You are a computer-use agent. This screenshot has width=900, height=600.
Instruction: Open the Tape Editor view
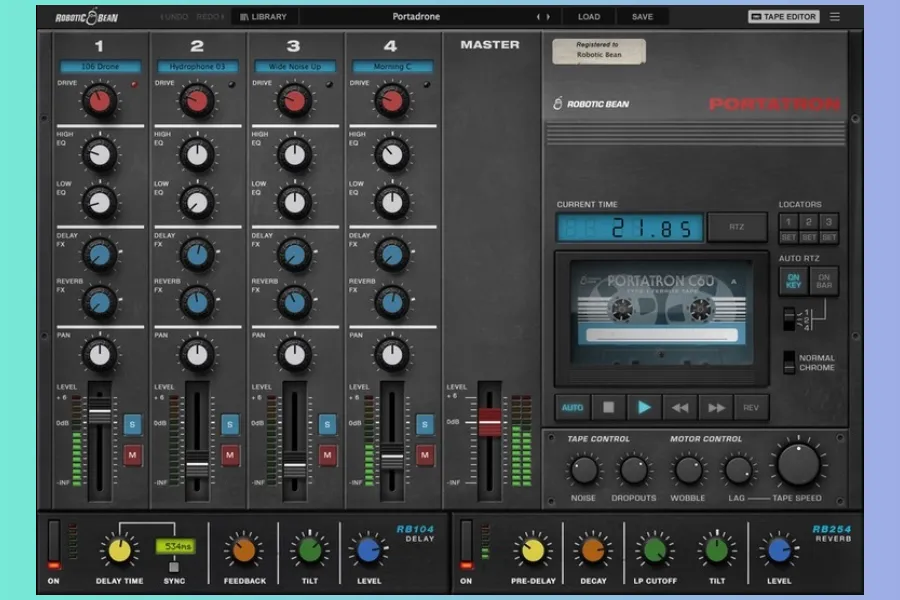784,17
